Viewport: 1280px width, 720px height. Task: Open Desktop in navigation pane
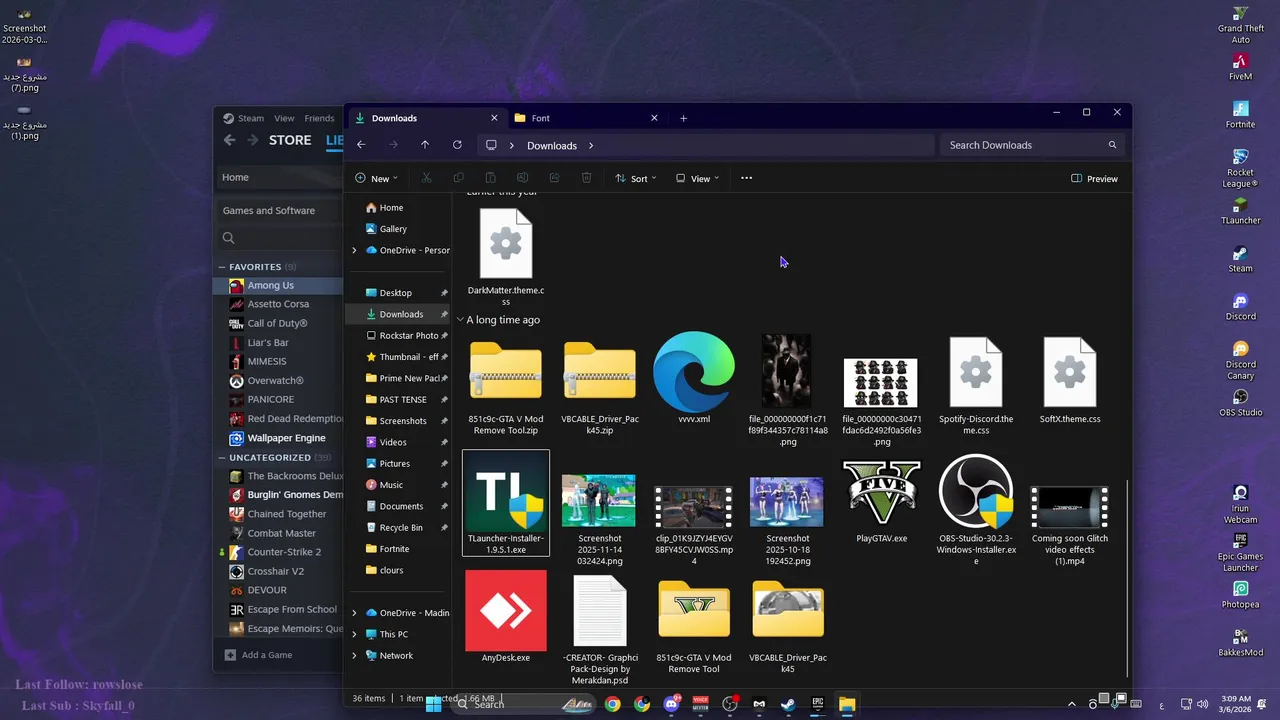coord(398,293)
